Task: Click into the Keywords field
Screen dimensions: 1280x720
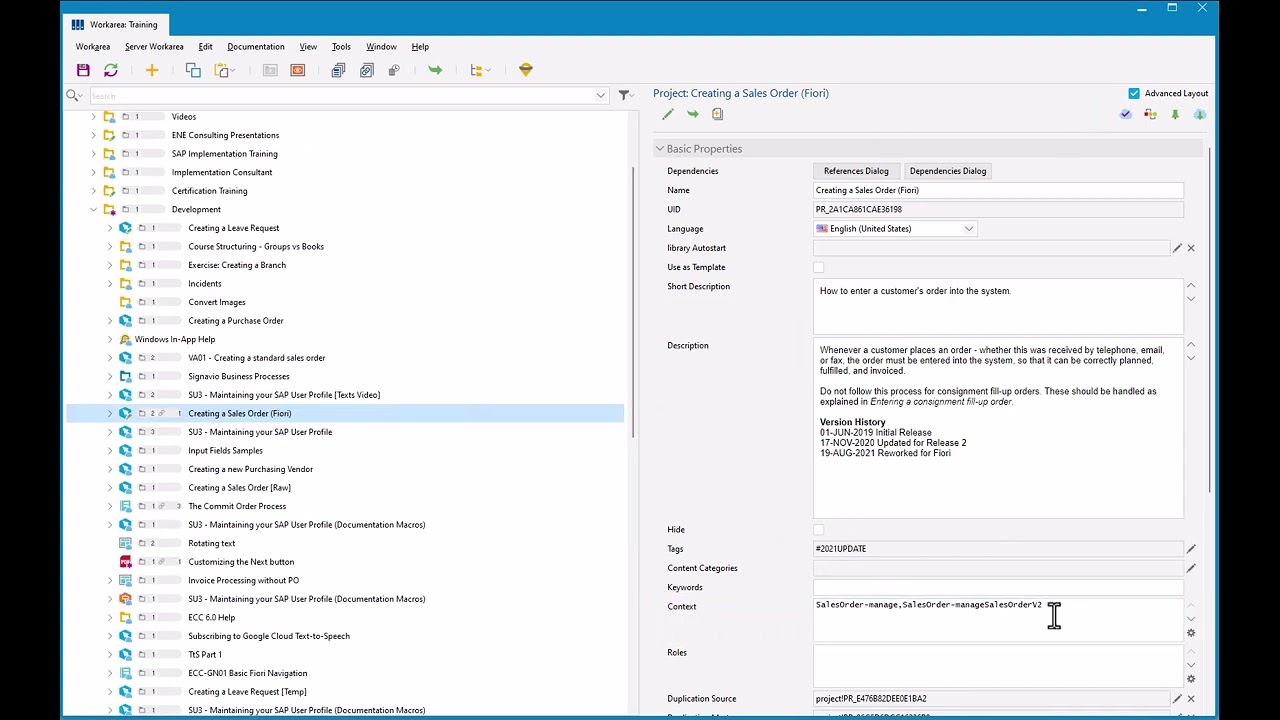Action: point(998,587)
